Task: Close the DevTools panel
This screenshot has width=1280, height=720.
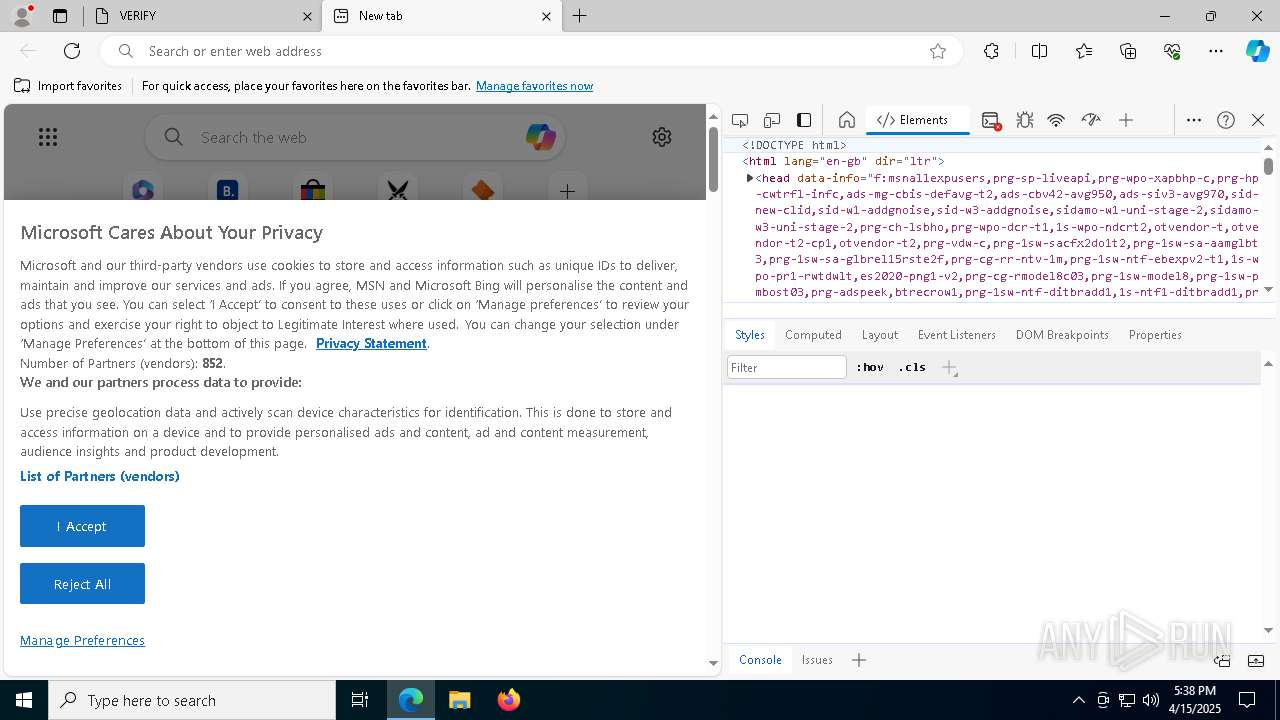Action: [x=1258, y=120]
